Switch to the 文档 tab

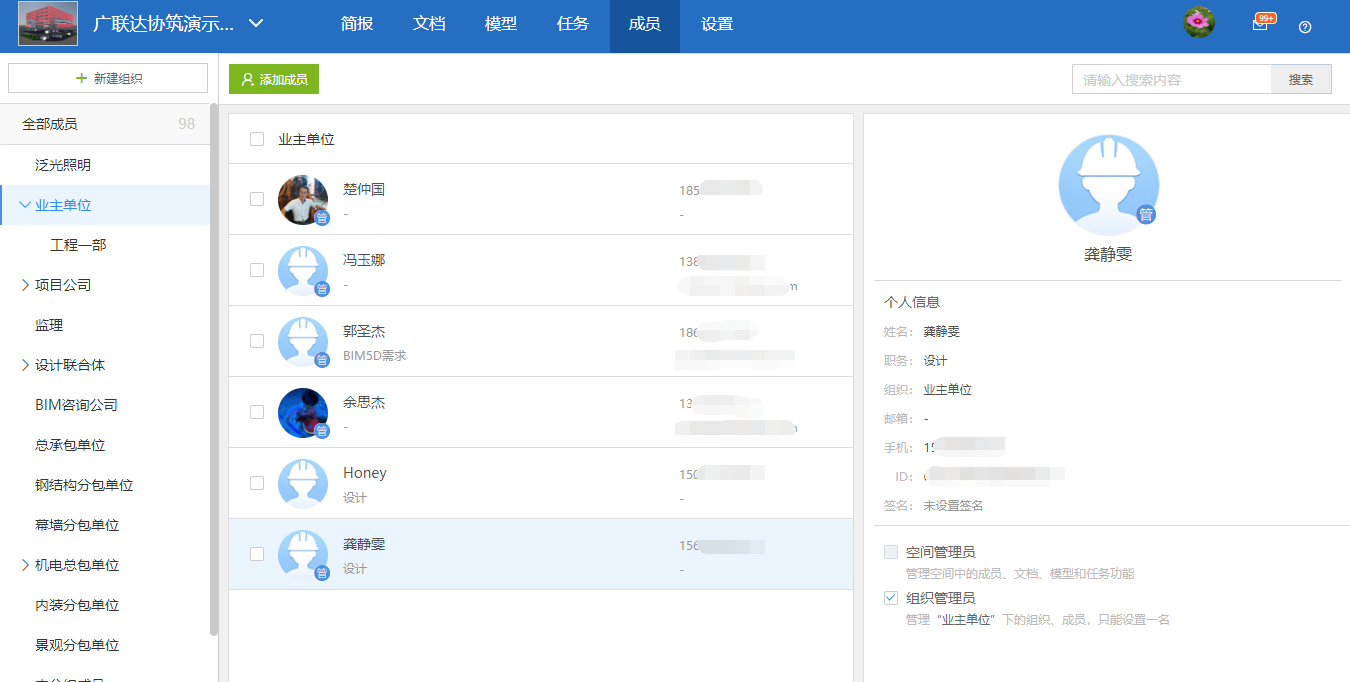tap(429, 24)
